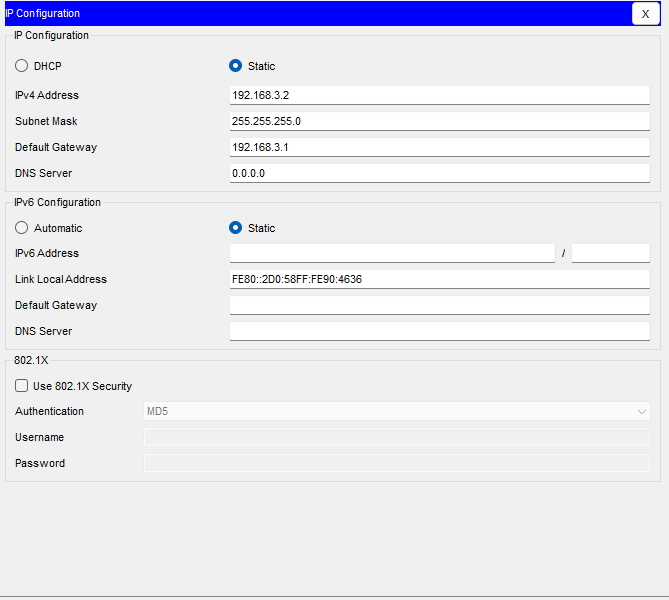Click the '802.1X' group title
This screenshot has width=669, height=600.
pos(31,360)
